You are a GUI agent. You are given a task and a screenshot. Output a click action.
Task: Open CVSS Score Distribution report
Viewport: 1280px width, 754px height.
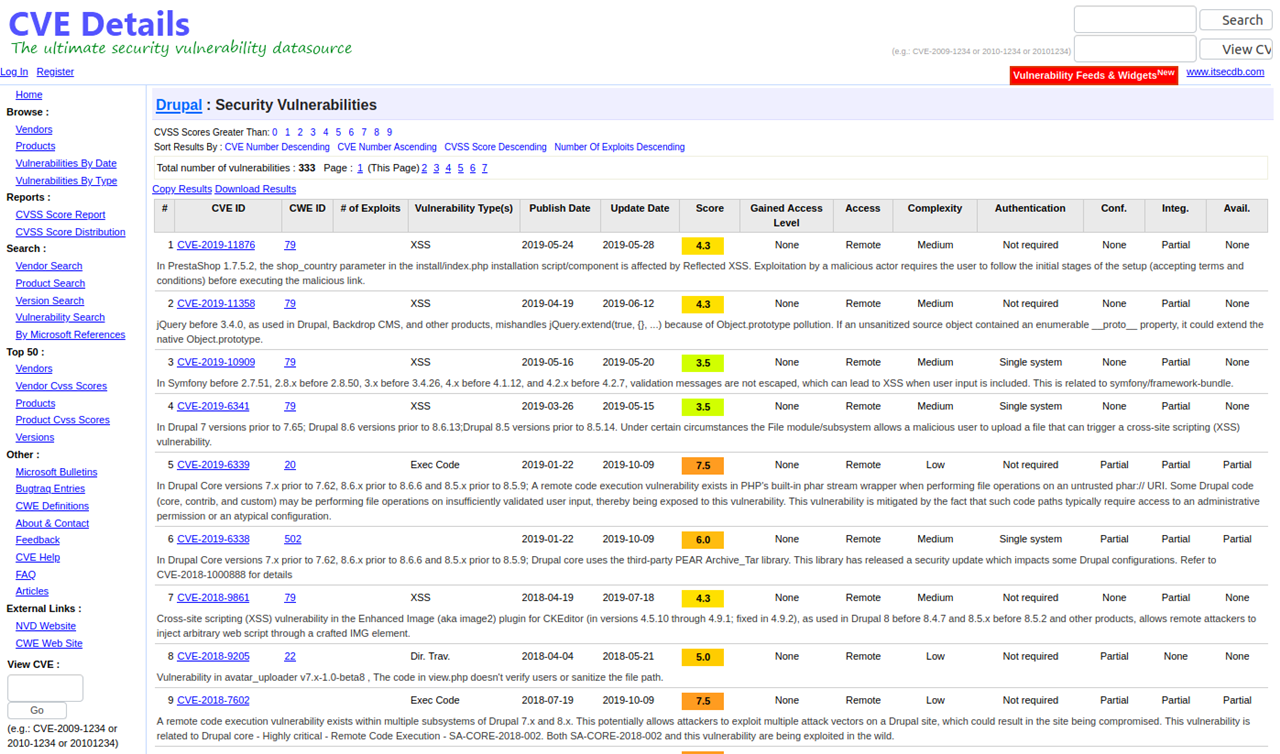tap(70, 232)
